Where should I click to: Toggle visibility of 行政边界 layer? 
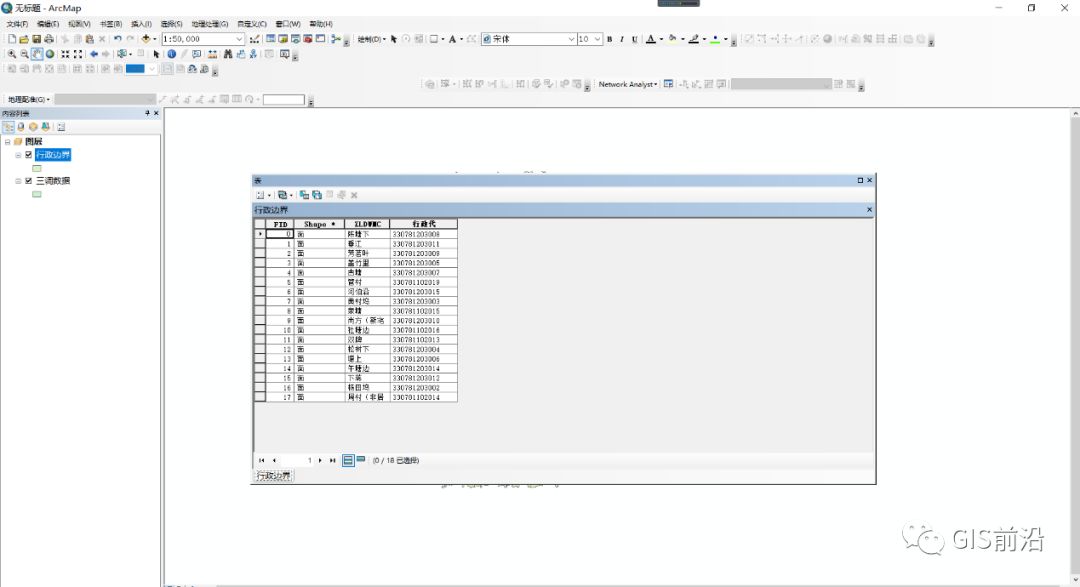tap(28, 155)
